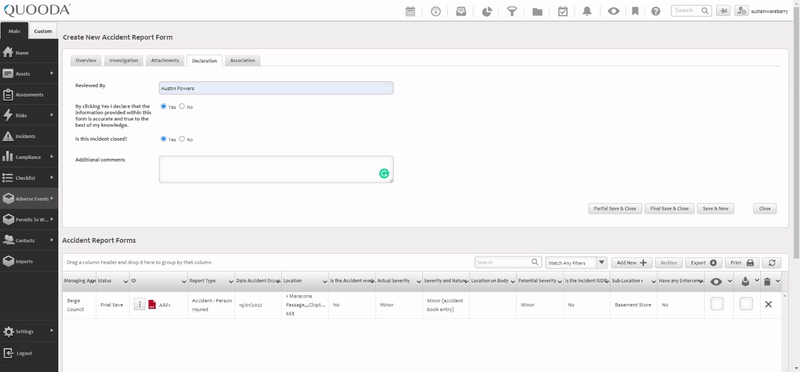Open the inbox tray icon

click(461, 11)
